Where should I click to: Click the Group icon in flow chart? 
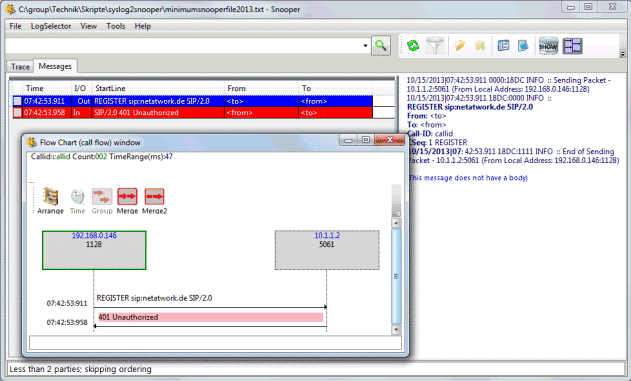point(102,201)
